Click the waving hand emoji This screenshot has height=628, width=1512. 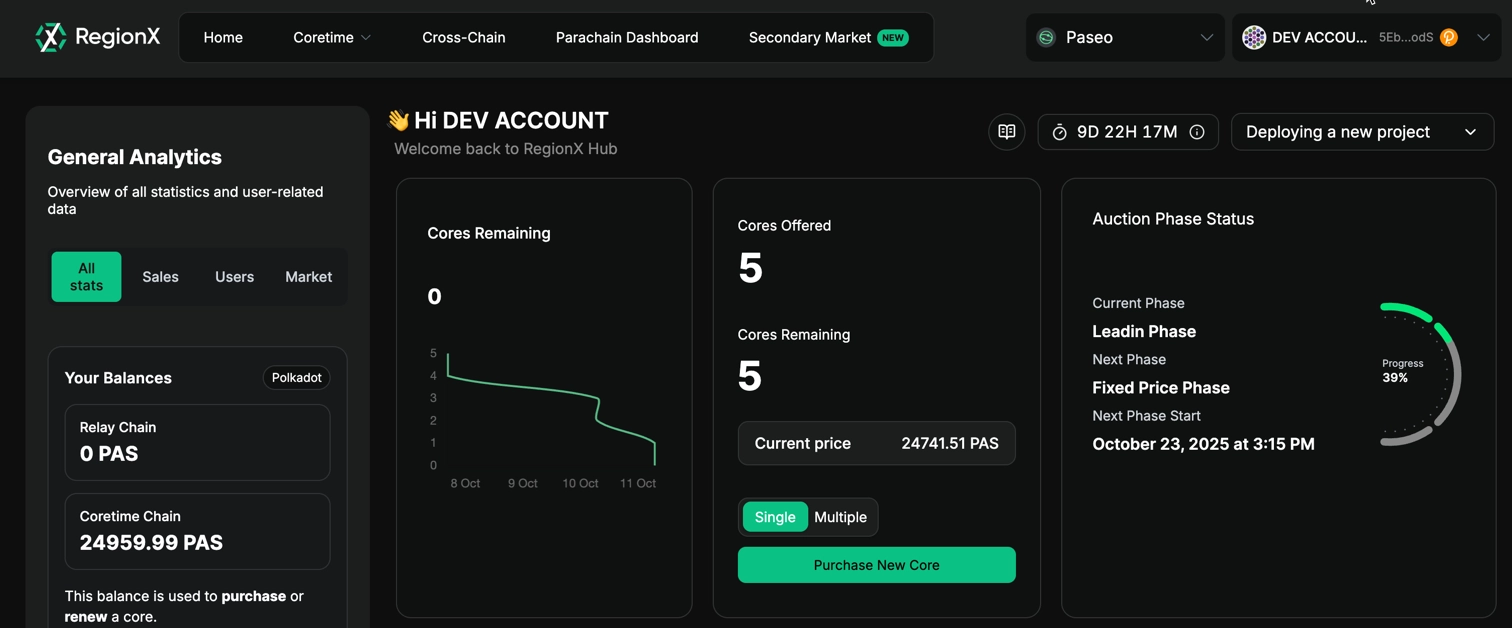[399, 121]
